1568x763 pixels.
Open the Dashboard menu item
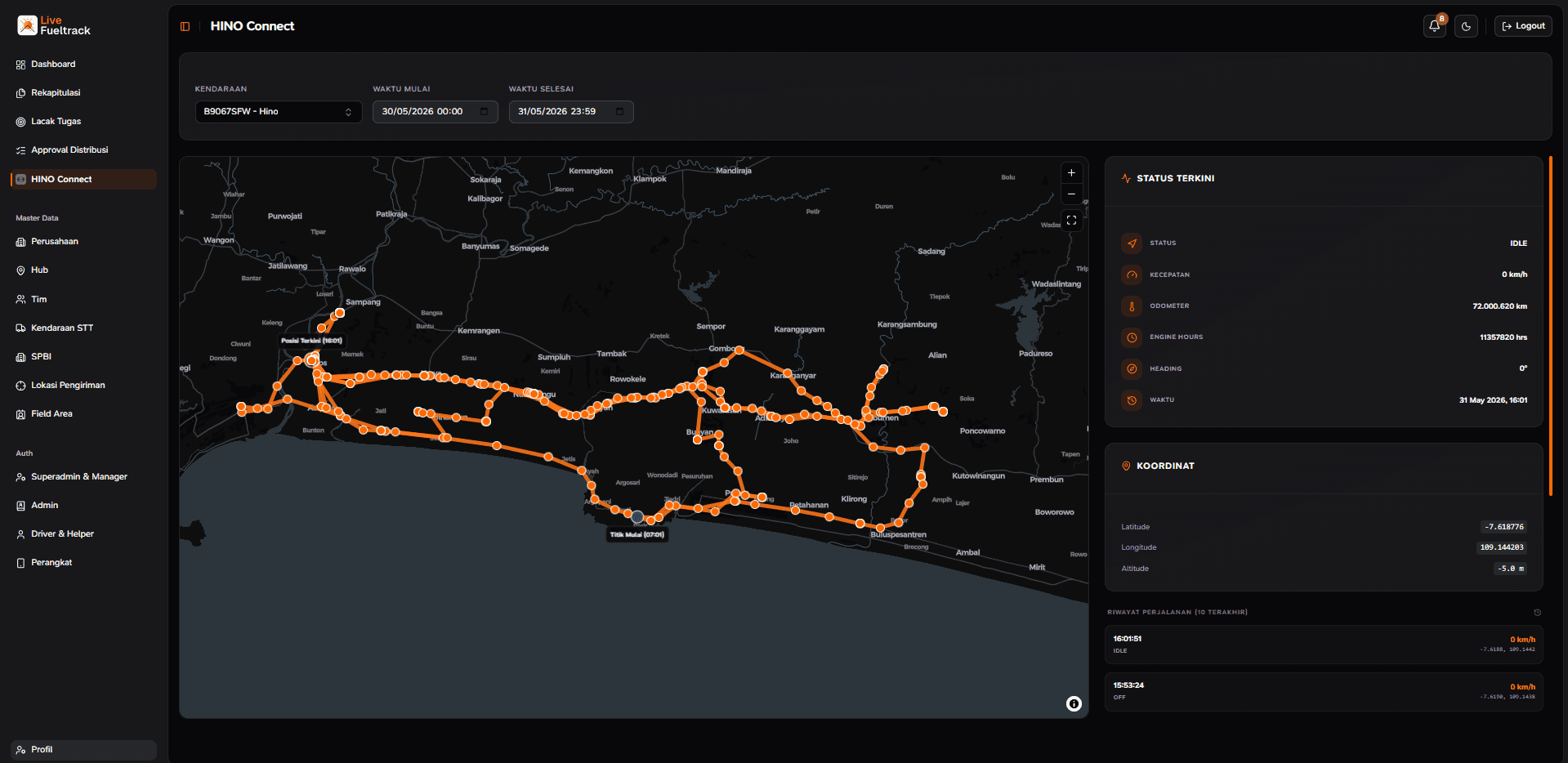coord(83,64)
